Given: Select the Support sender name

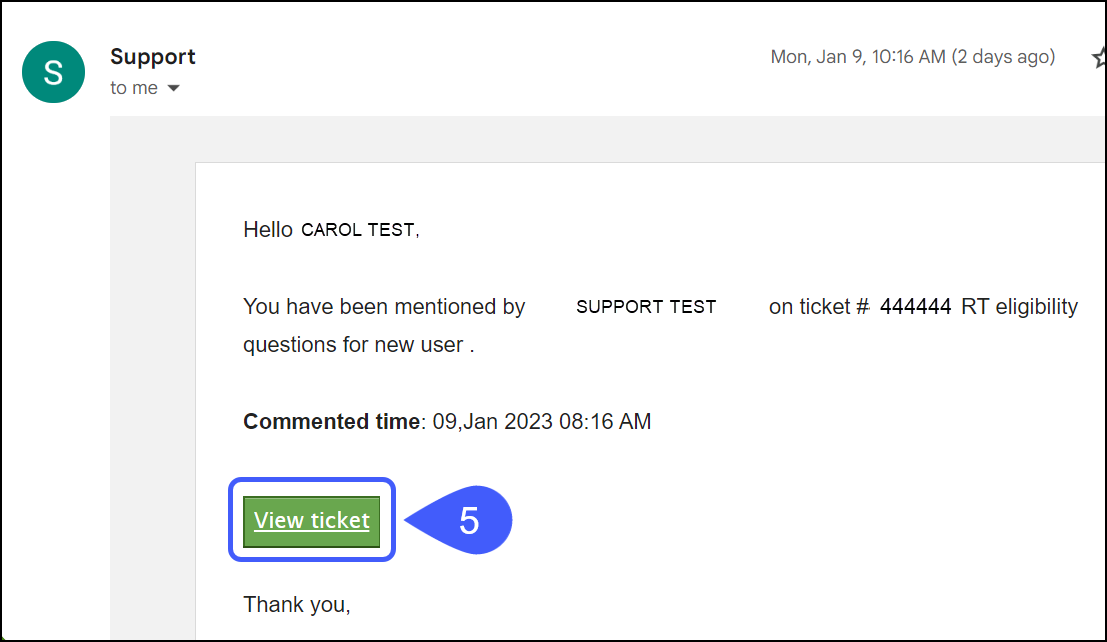Looking at the screenshot, I should coord(152,56).
